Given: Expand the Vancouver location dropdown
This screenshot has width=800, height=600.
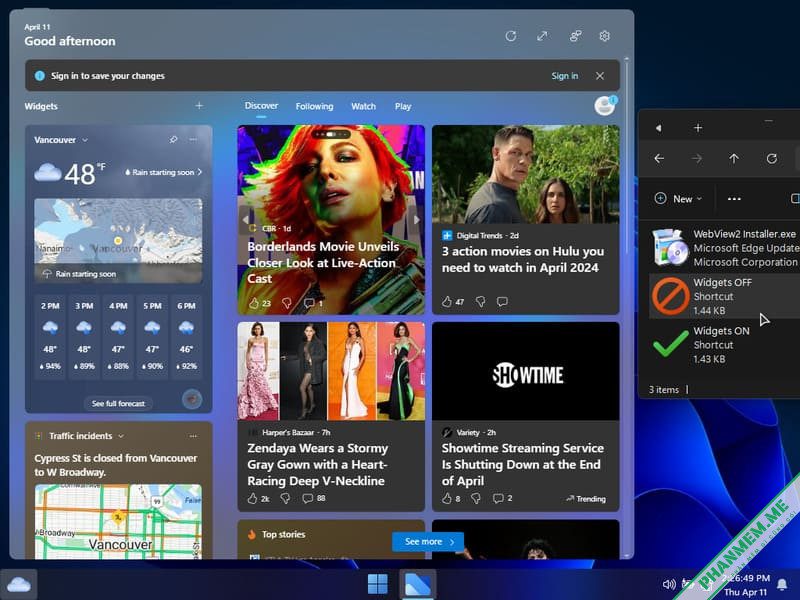Looking at the screenshot, I should point(85,140).
